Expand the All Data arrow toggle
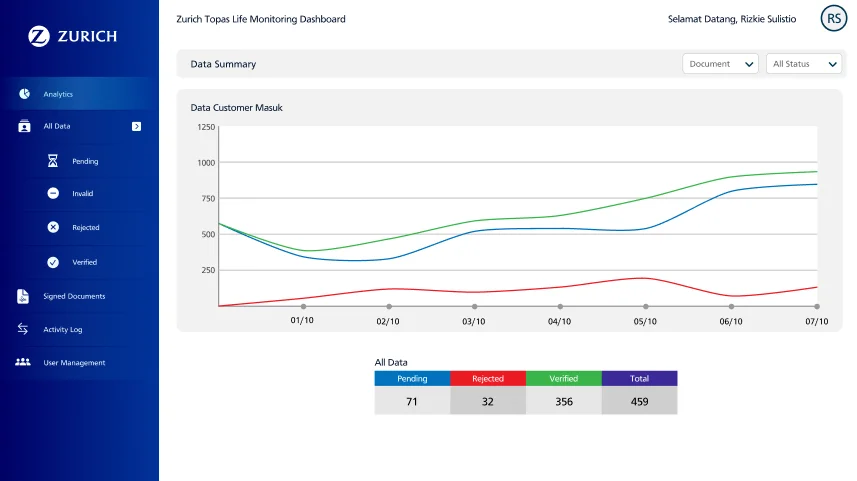Viewport: 857px width, 481px height. coord(137,126)
